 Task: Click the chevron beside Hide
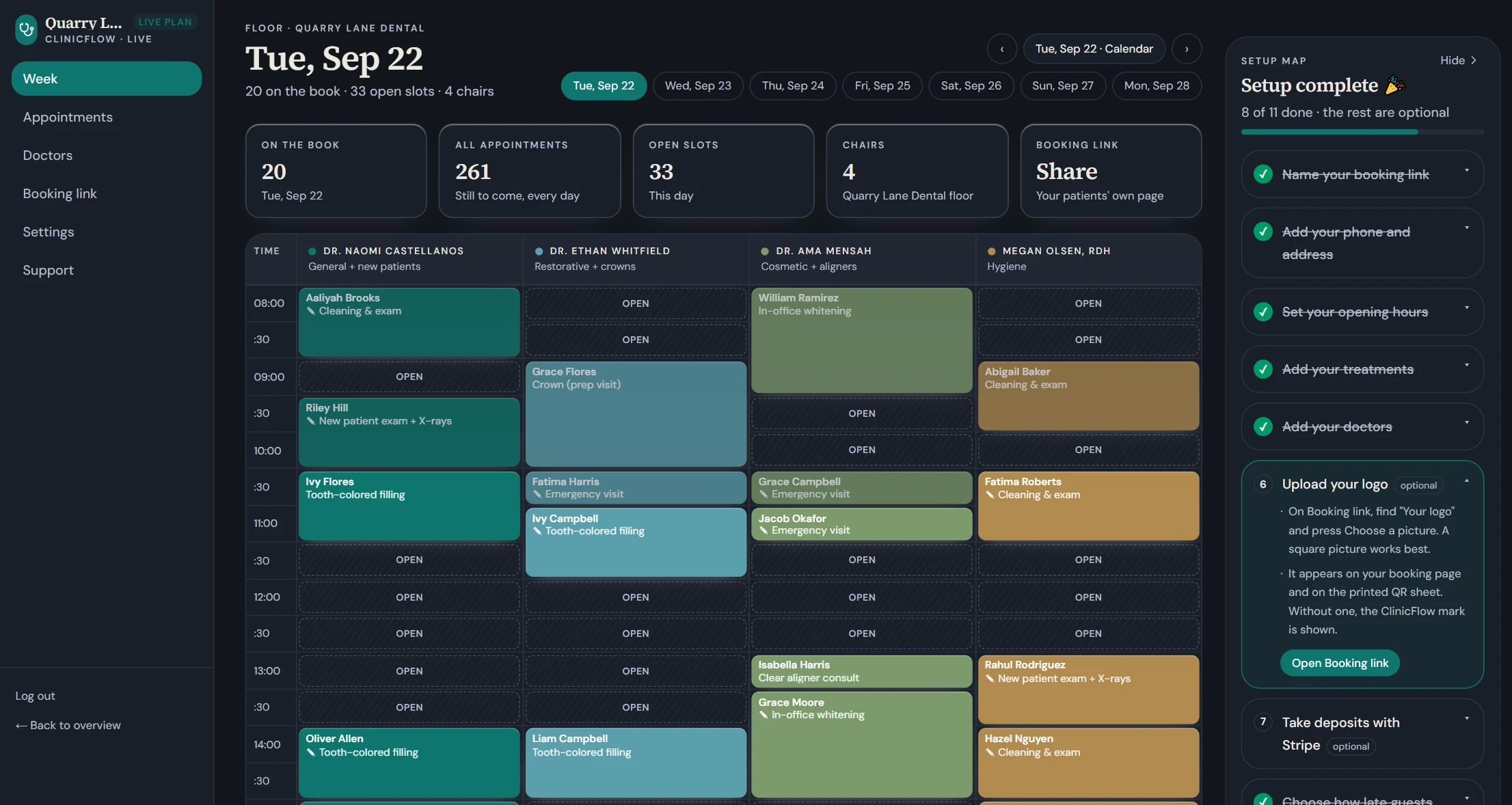pyautogui.click(x=1474, y=60)
